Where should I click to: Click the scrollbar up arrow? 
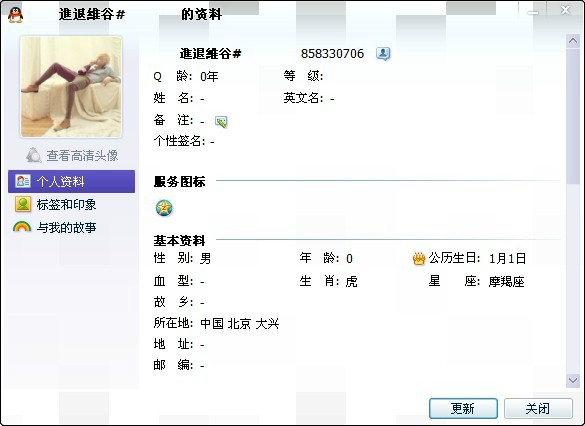(573, 41)
